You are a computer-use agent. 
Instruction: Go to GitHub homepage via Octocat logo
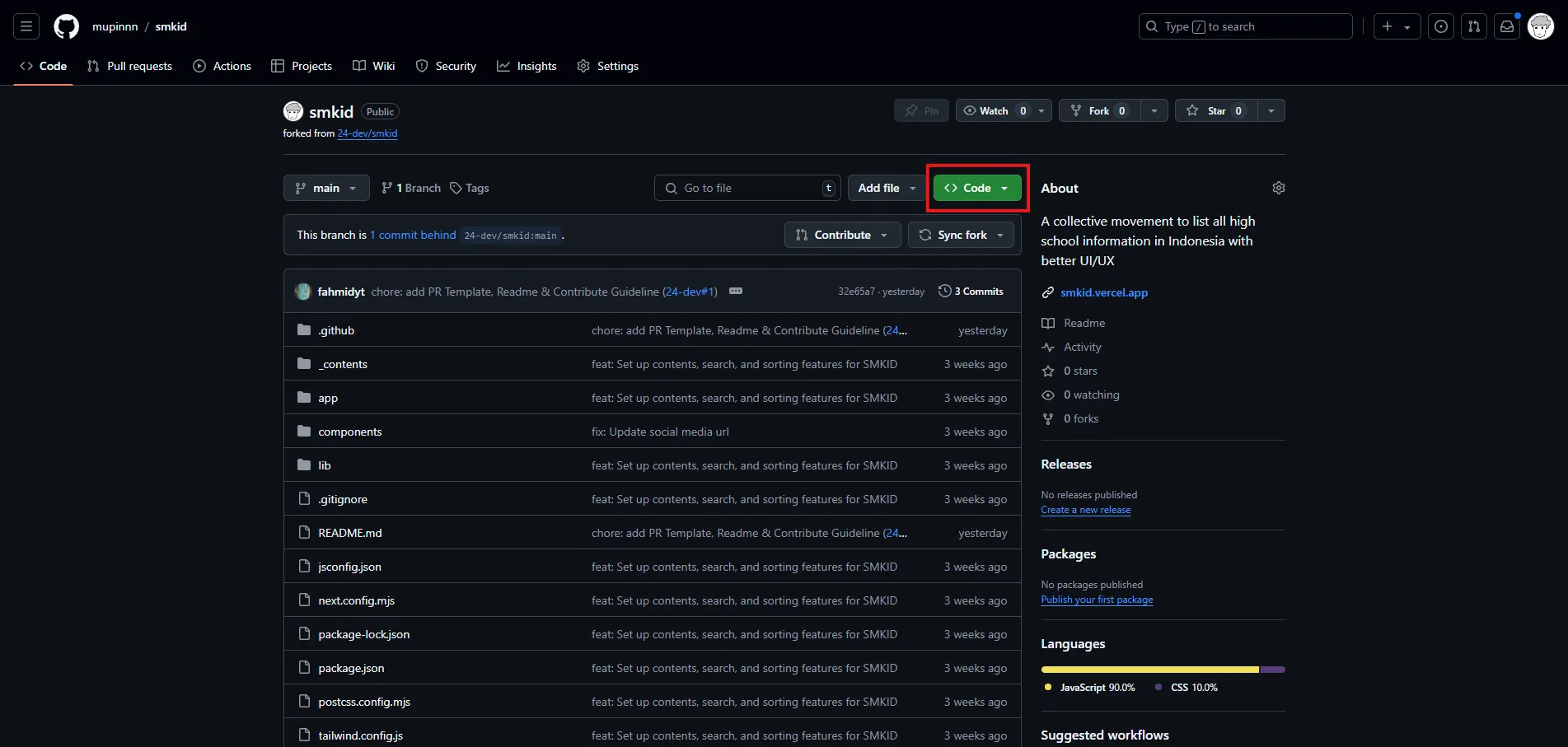[66, 26]
